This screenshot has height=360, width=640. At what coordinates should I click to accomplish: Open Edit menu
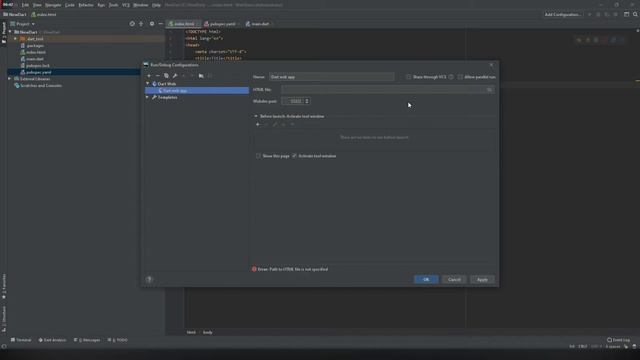[25, 5]
